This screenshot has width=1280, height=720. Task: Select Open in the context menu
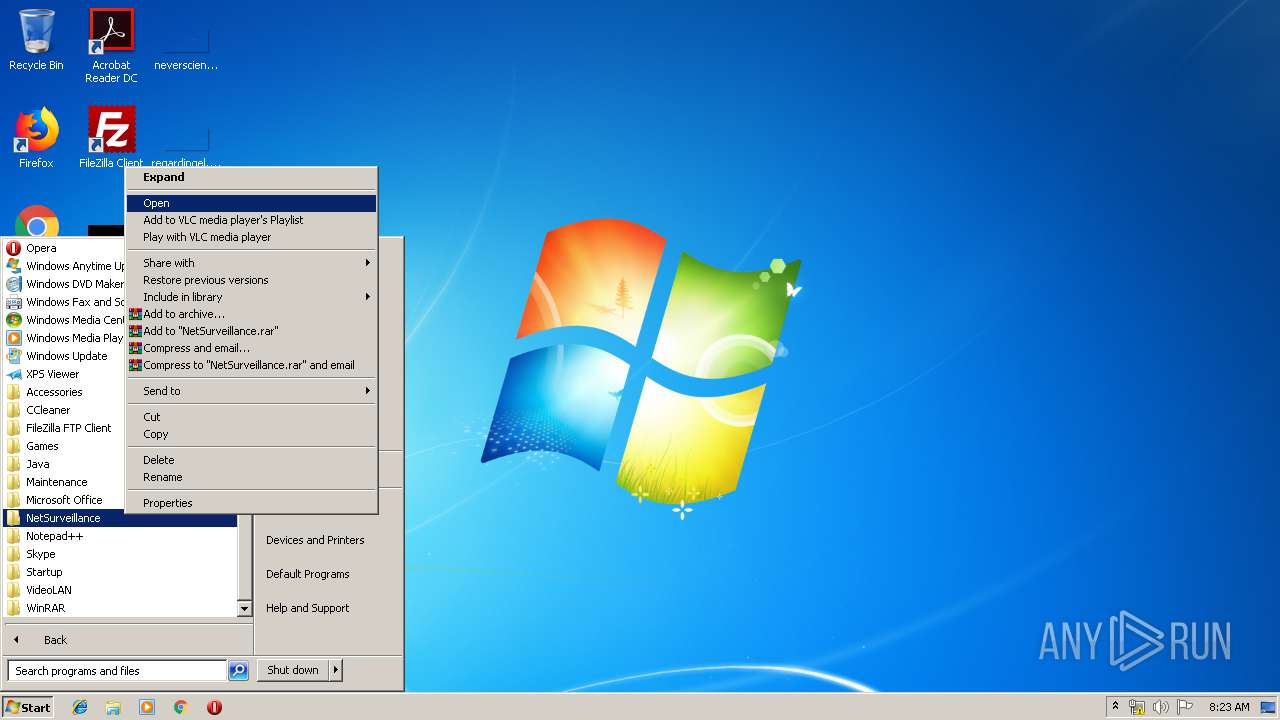251,203
